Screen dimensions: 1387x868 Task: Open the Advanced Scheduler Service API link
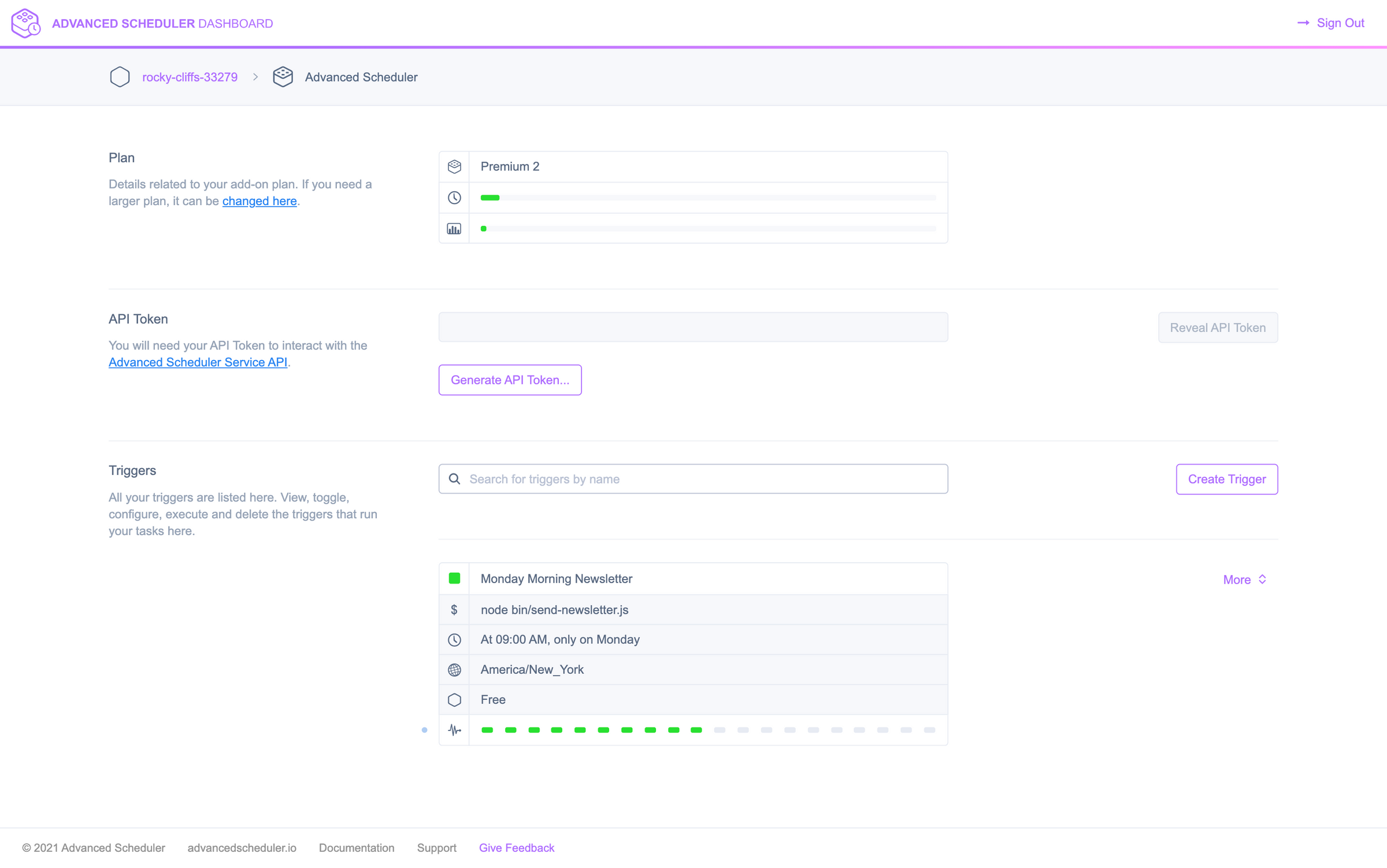click(x=198, y=362)
